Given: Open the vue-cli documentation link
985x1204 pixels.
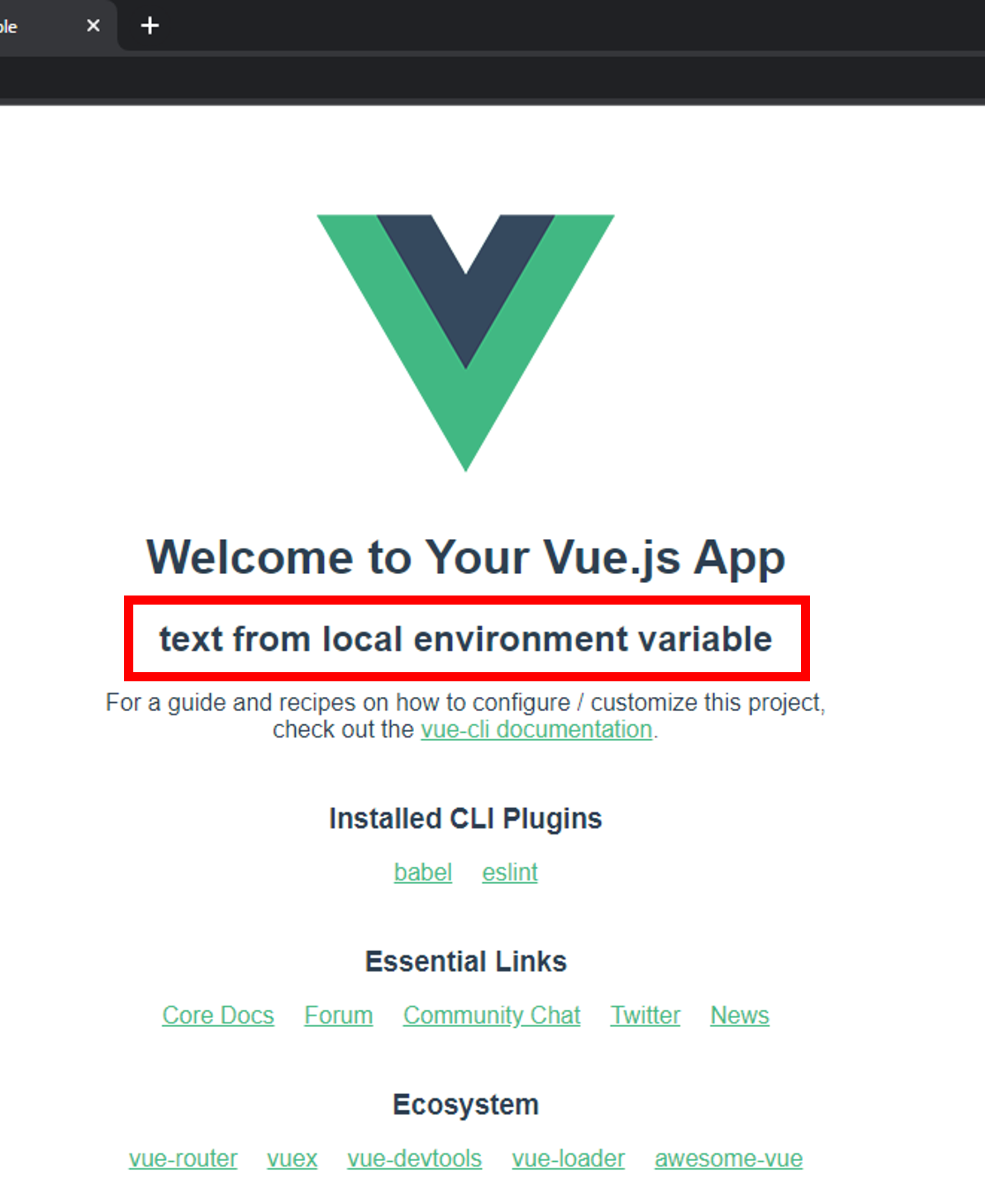Looking at the screenshot, I should pyautogui.click(x=536, y=729).
